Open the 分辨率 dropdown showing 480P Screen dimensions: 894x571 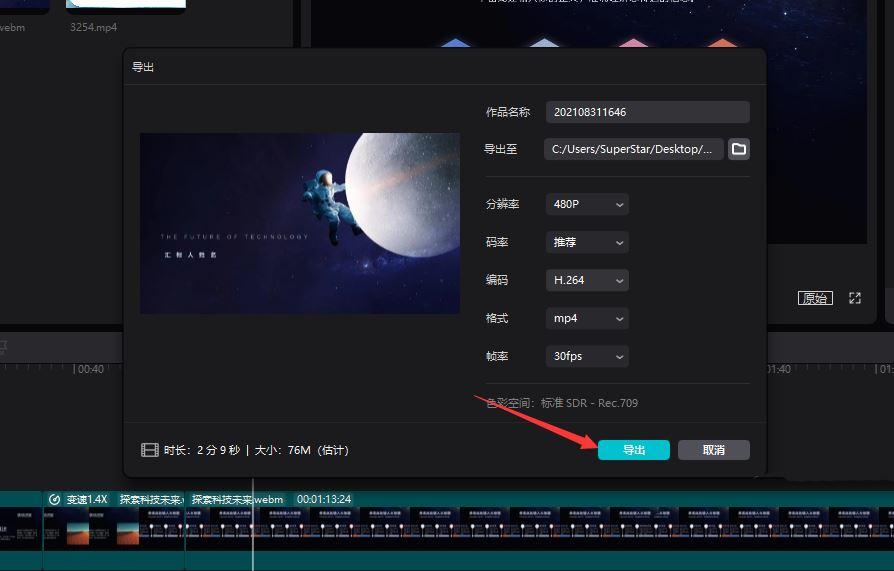point(587,204)
